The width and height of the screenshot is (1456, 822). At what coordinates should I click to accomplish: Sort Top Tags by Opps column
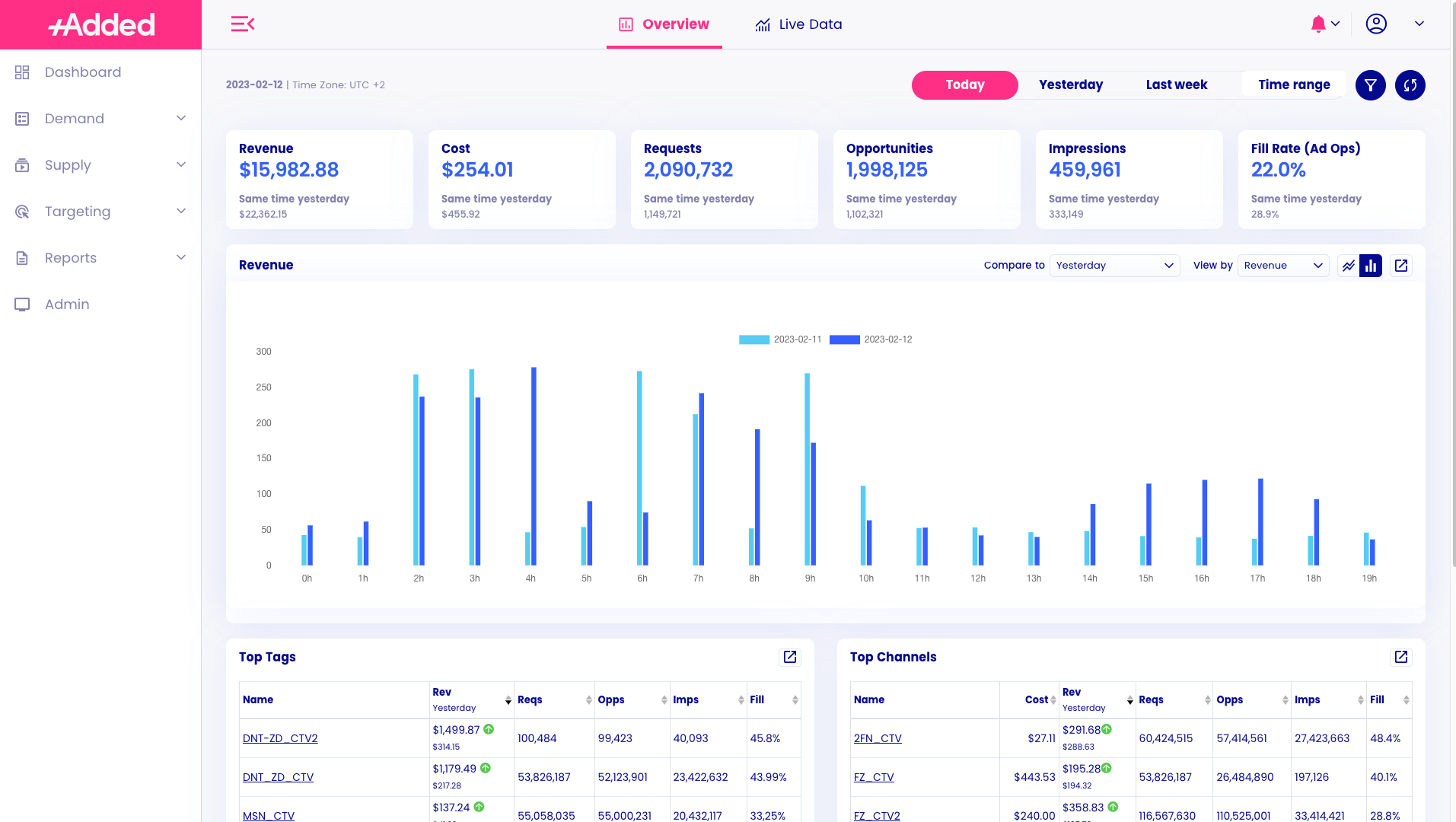[664, 700]
